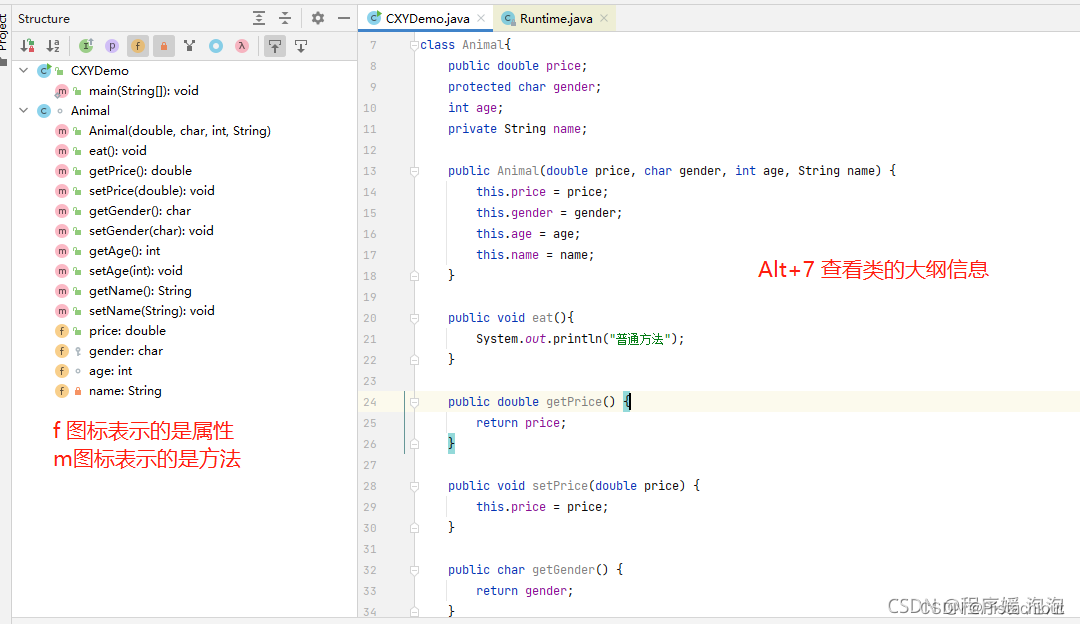This screenshot has height=624, width=1080.
Task: Select gender: char field
Action: tap(126, 350)
